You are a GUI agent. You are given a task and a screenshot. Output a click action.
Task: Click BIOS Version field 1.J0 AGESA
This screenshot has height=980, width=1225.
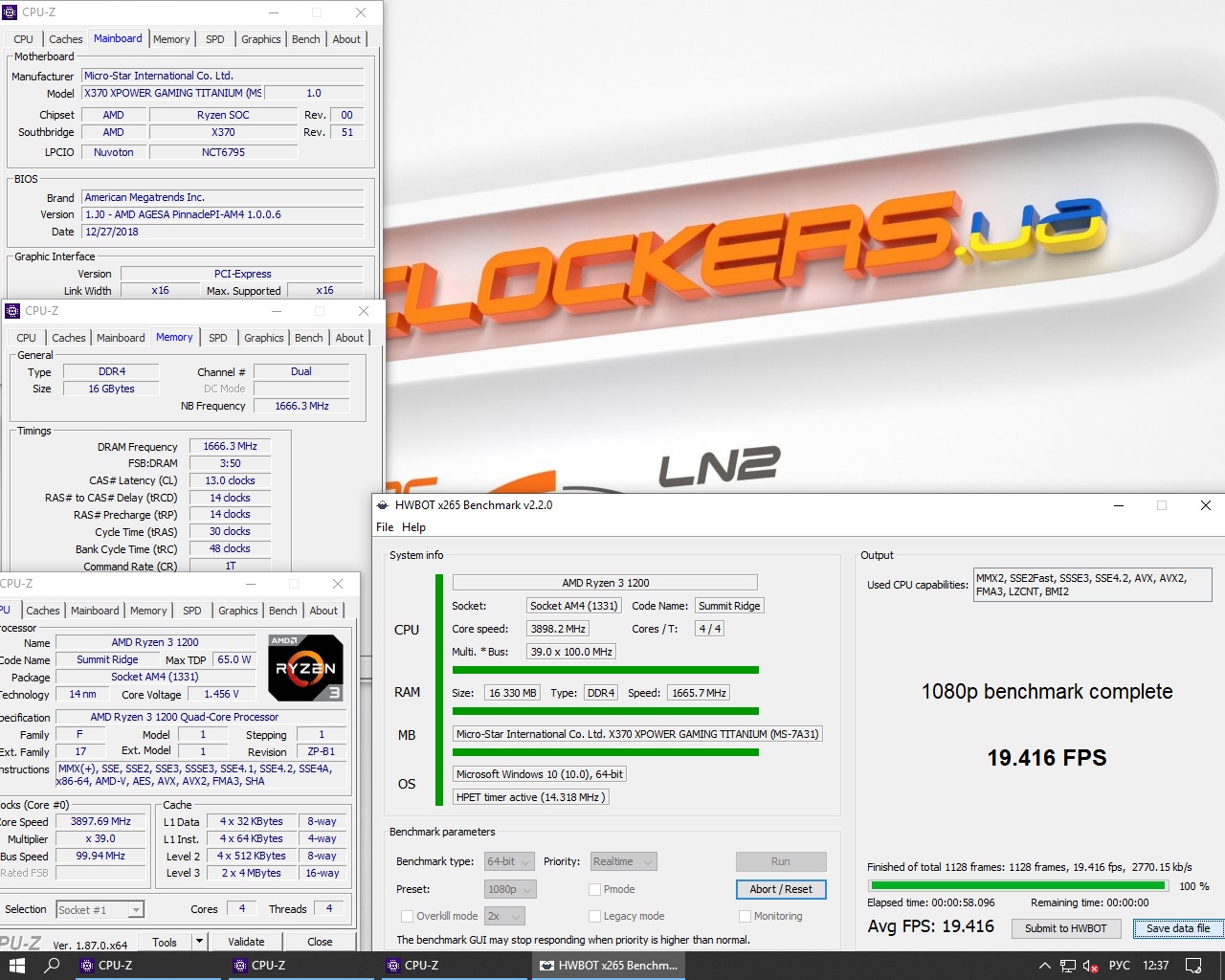tap(223, 214)
